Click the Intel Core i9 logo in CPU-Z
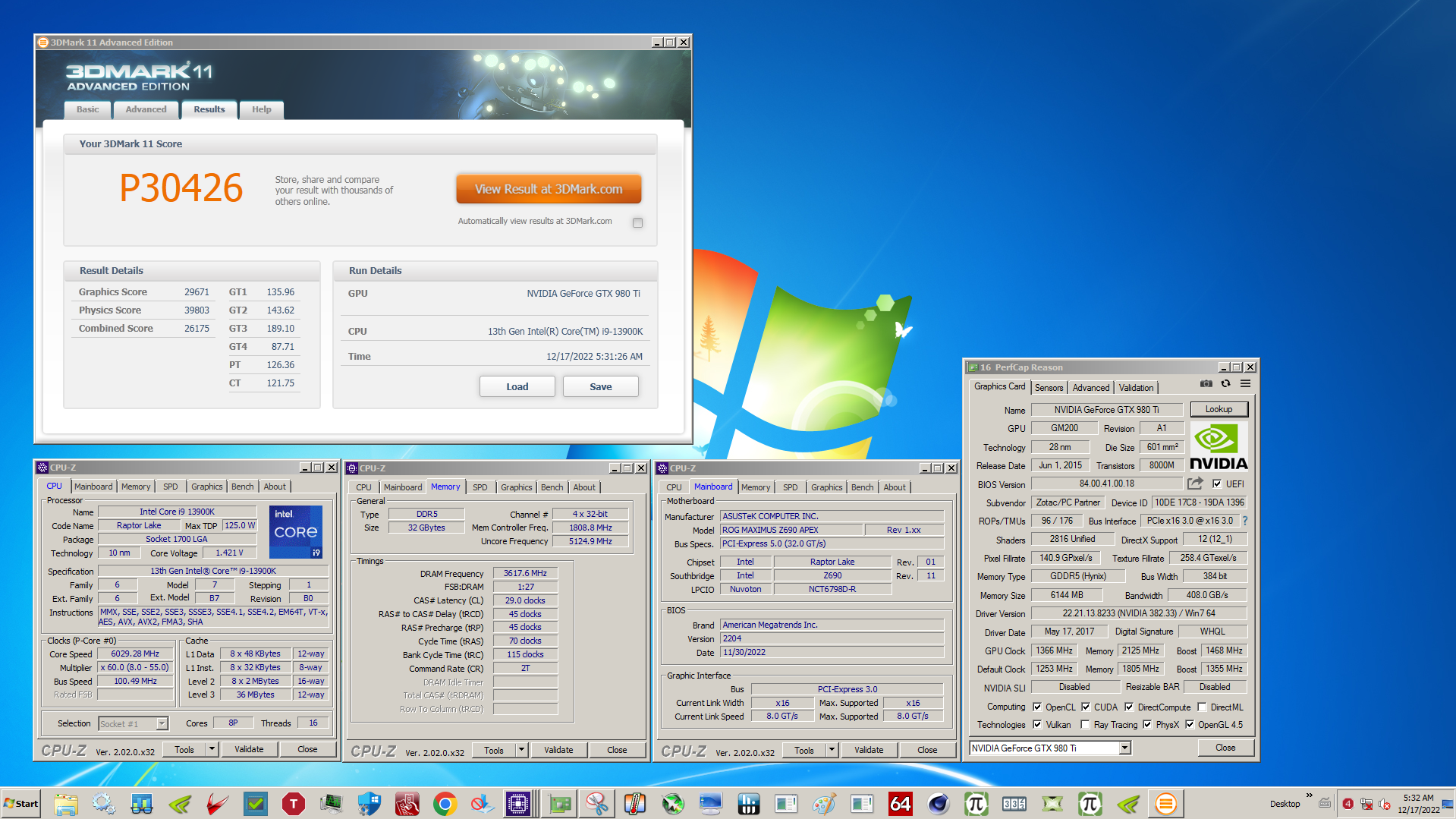Screen dimensions: 1456x819 coord(296,532)
